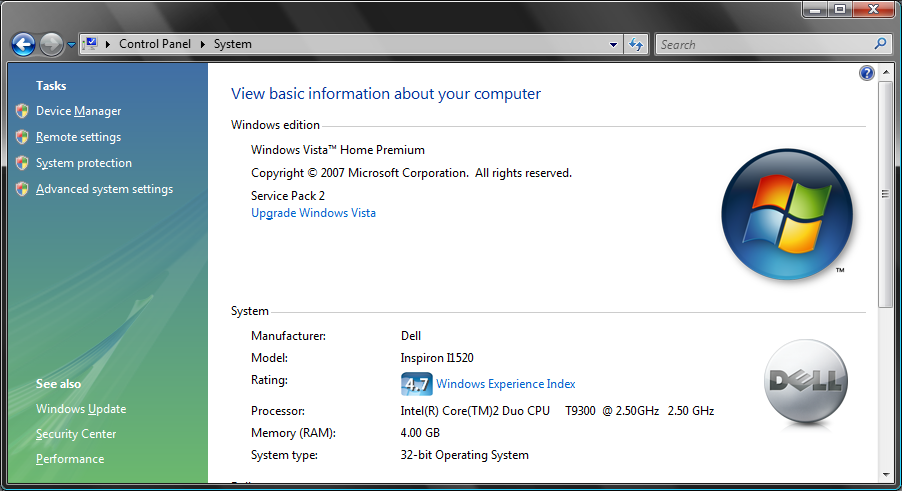The image size is (902, 491).
Task: Click shield icon next to Remote settings
Action: pyautogui.click(x=22, y=137)
